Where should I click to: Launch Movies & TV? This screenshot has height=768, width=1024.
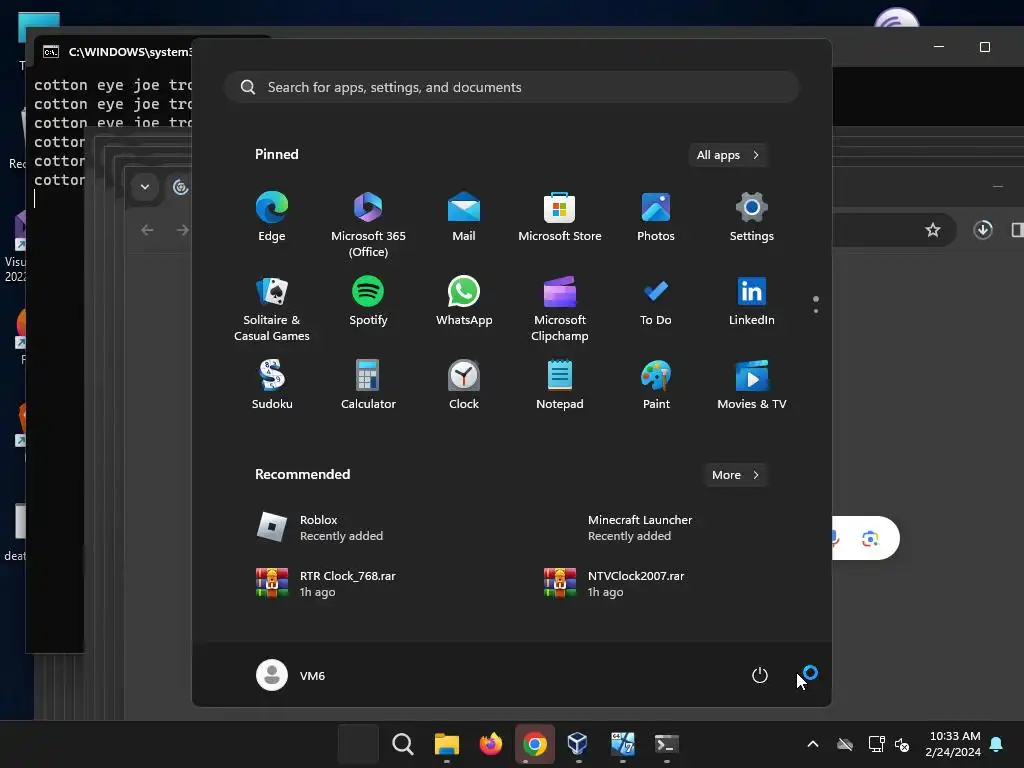coord(752,385)
